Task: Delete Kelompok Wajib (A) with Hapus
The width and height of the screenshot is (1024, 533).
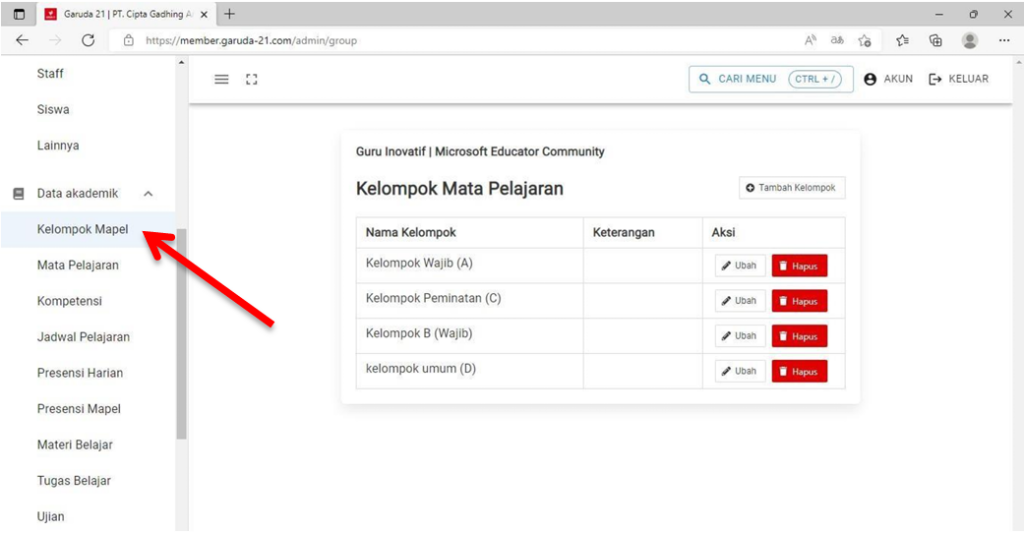Action: click(799, 266)
